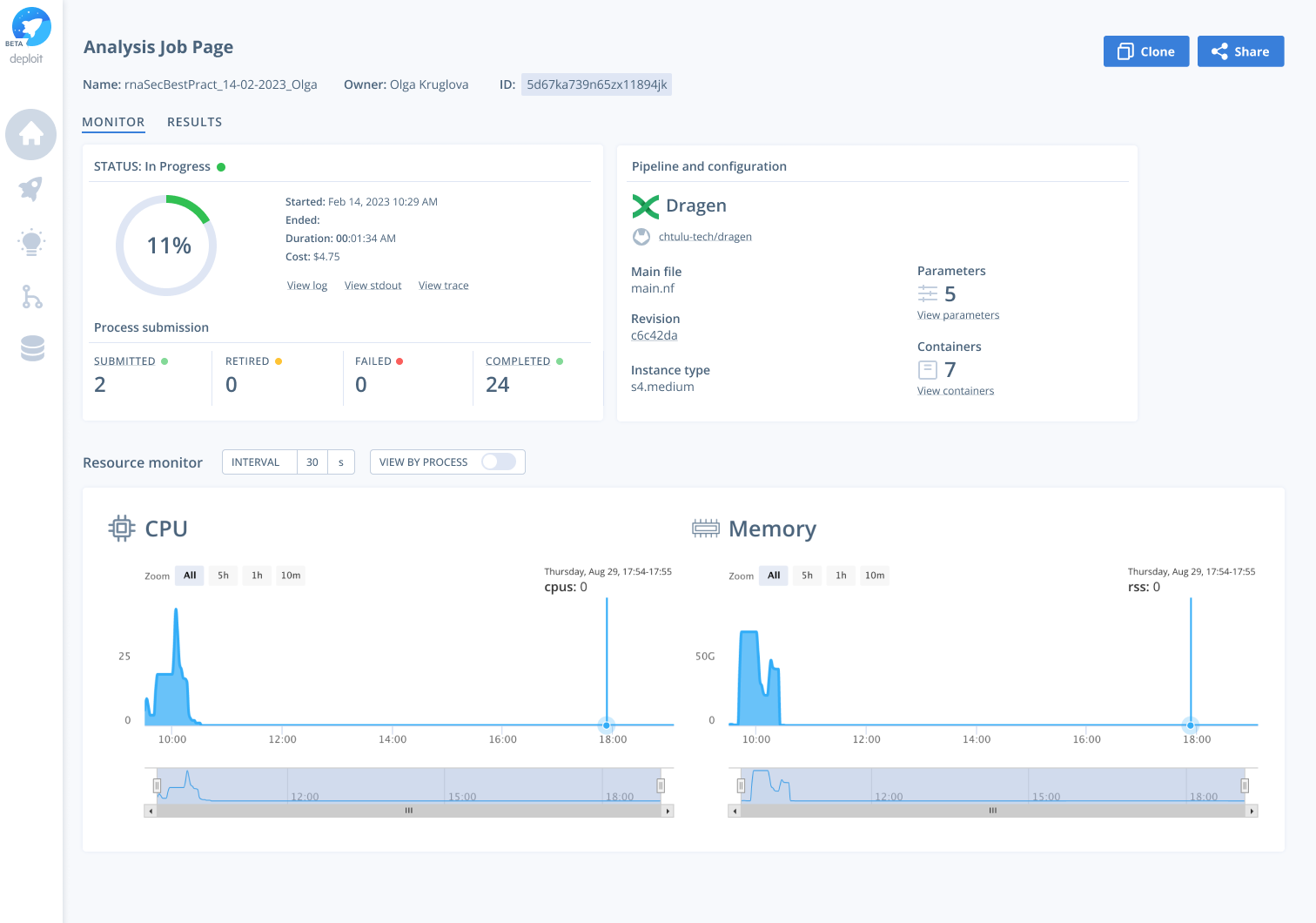Open the chtulu-tech/dragen repository link
Screen dimensions: 1316x923
705,237
